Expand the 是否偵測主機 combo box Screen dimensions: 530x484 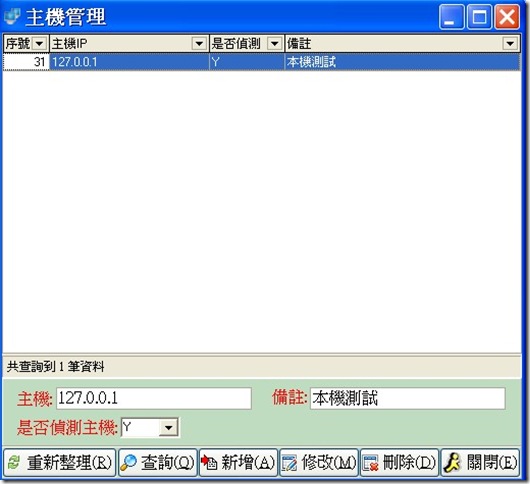point(168,428)
